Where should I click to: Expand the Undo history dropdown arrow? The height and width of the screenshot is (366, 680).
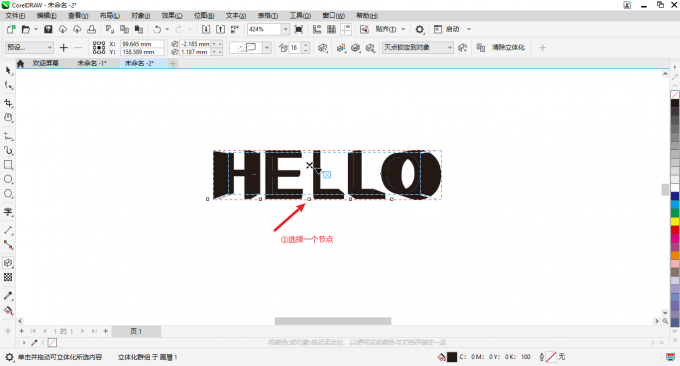pos(167,29)
